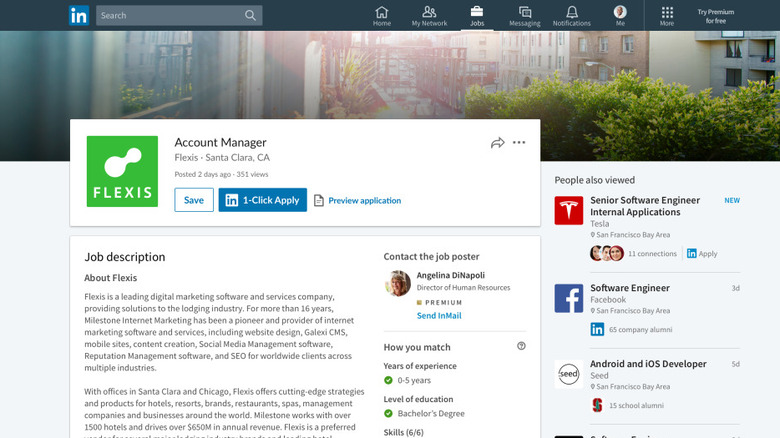Open the three-dot more options menu

519,142
